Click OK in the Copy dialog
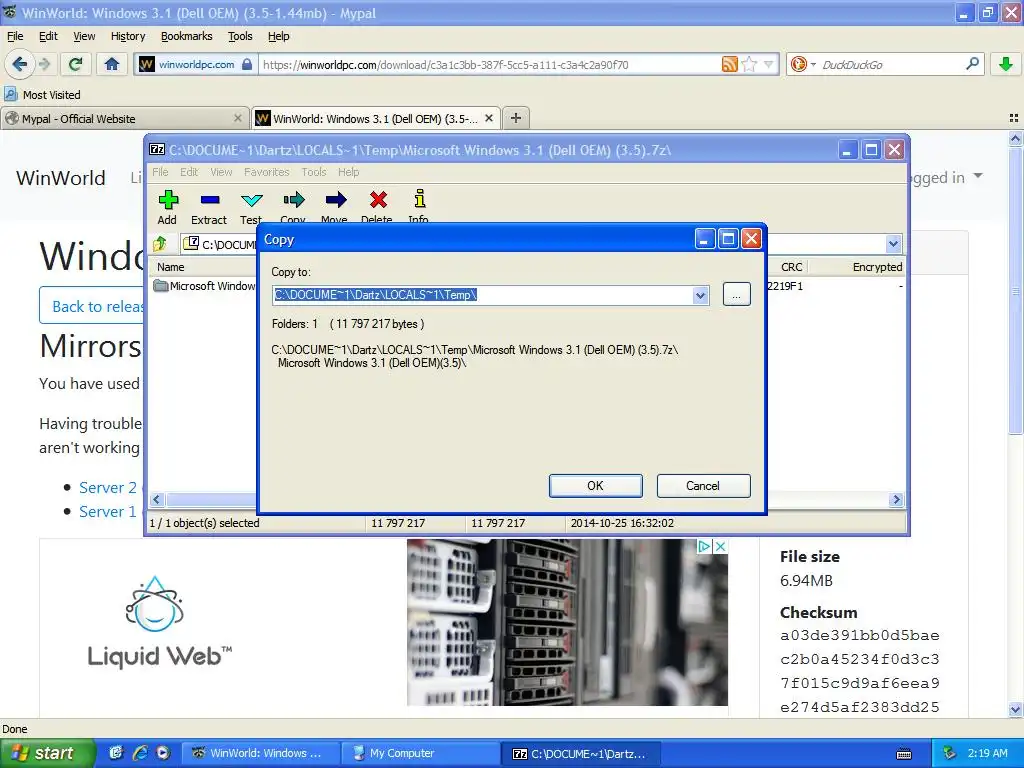 point(596,486)
